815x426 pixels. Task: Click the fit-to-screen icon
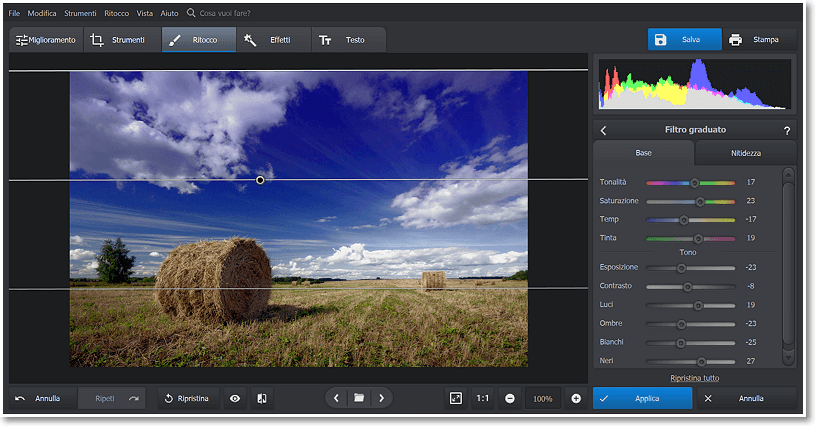click(x=456, y=398)
